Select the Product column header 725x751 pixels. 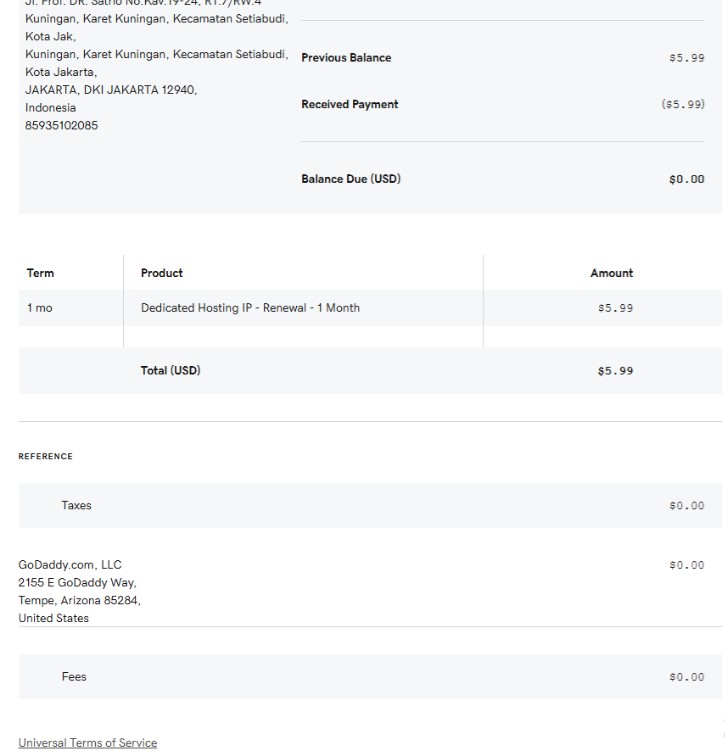[x=162, y=273]
